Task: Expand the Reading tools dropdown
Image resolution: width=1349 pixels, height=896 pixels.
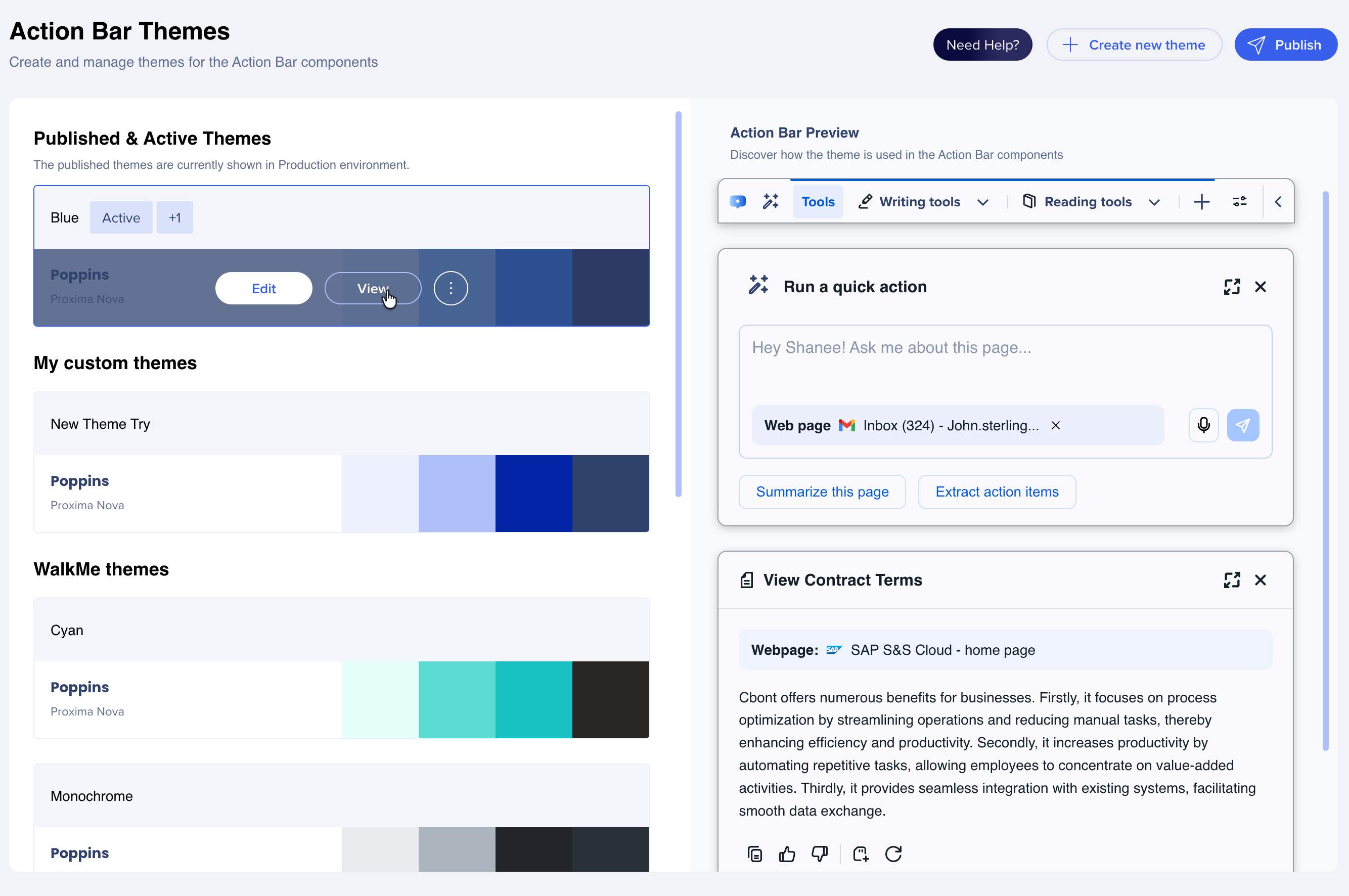Action: tap(1154, 202)
